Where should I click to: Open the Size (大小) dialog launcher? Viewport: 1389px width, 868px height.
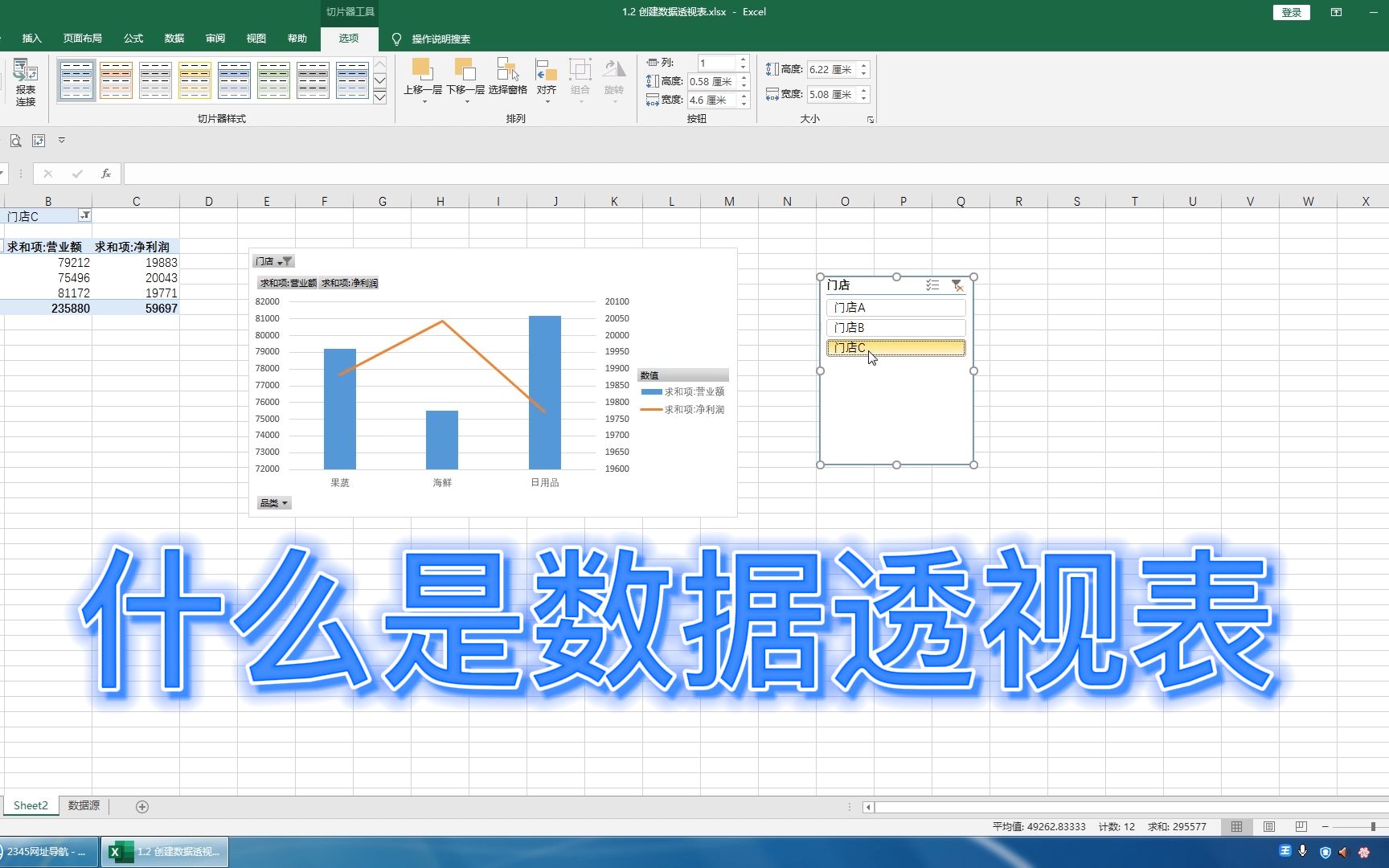[870, 119]
